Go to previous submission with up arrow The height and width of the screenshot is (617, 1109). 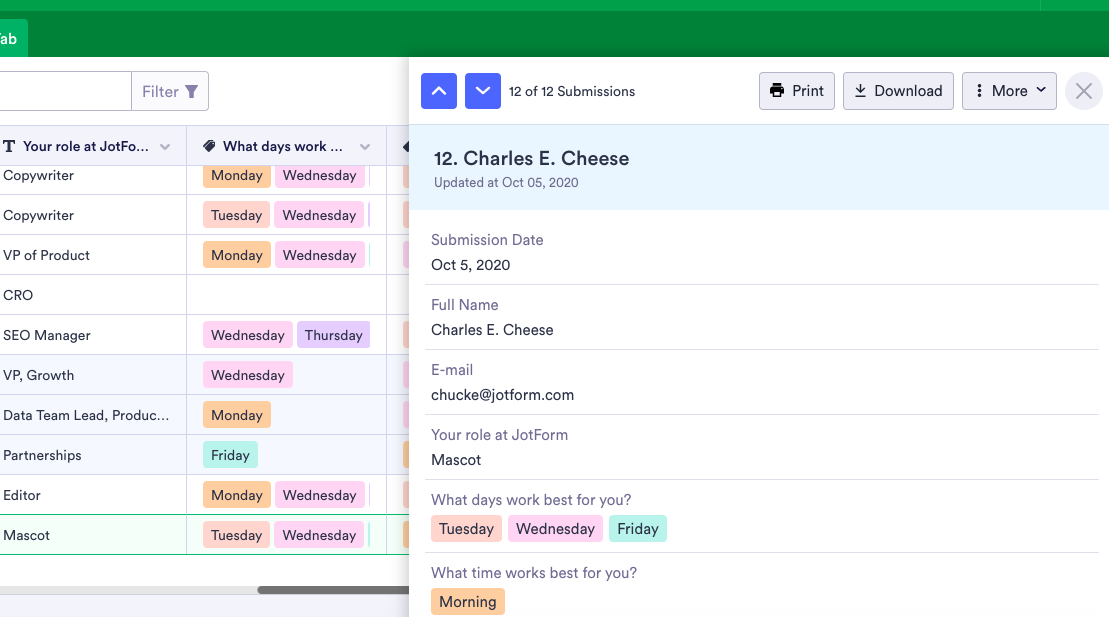pos(439,91)
